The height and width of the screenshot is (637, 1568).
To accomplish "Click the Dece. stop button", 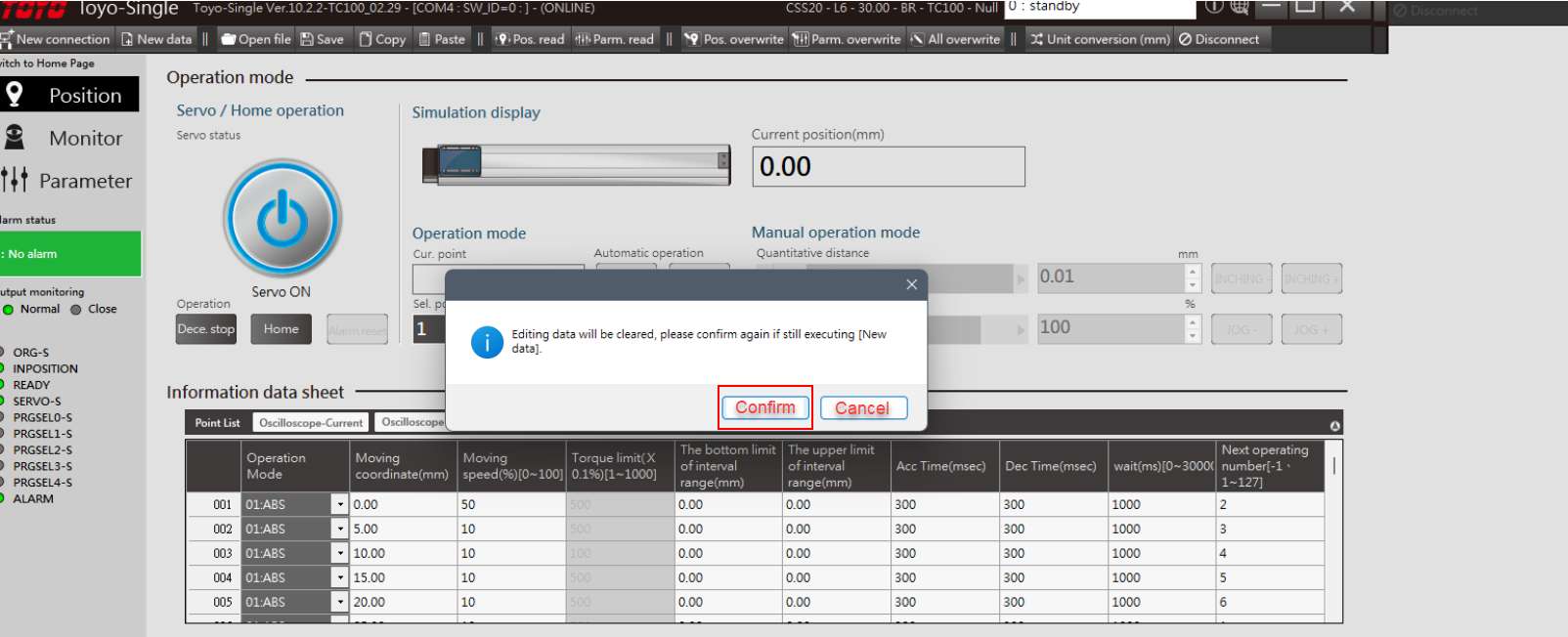I will click(x=206, y=329).
